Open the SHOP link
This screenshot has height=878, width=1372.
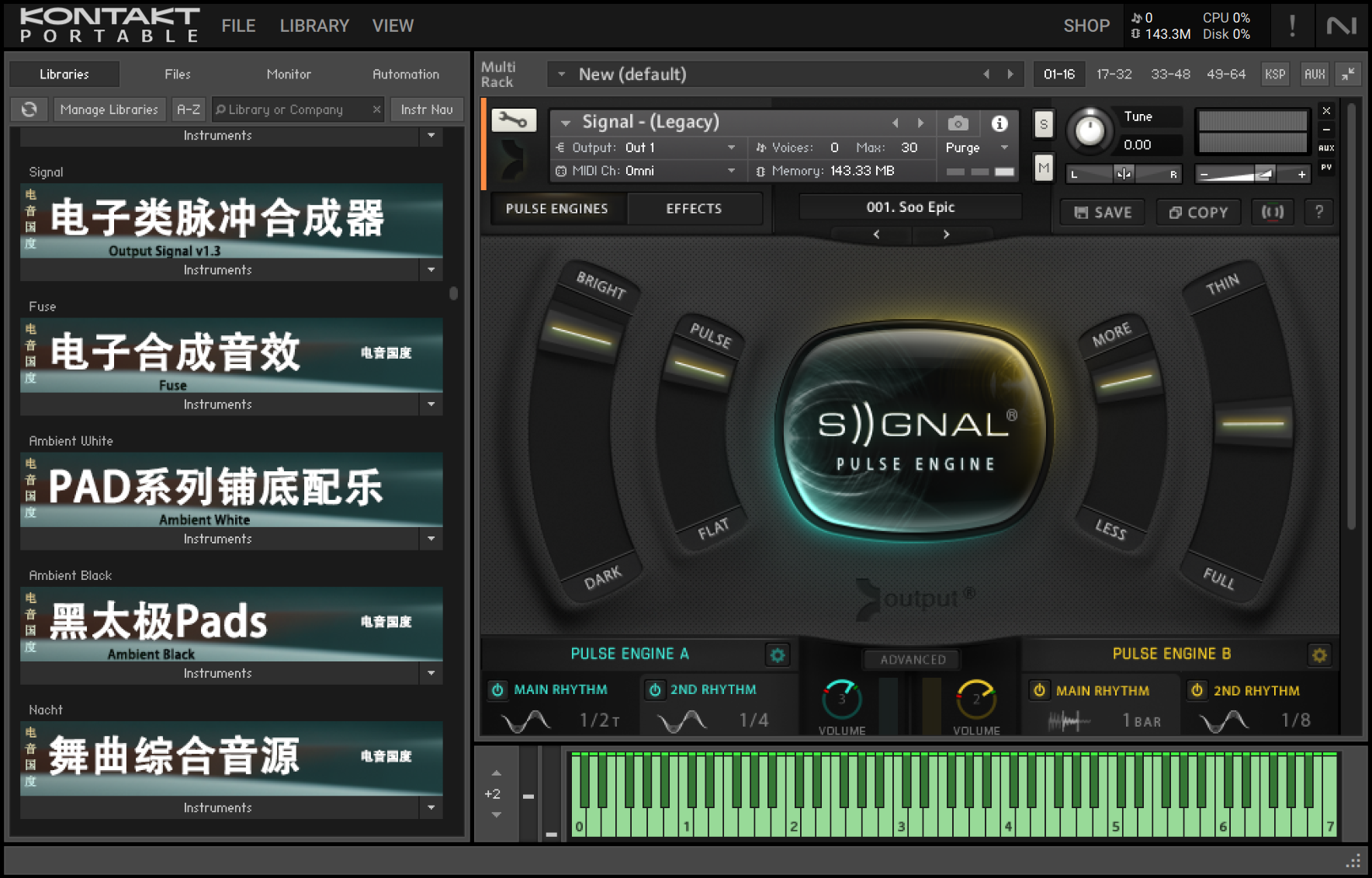[1086, 26]
